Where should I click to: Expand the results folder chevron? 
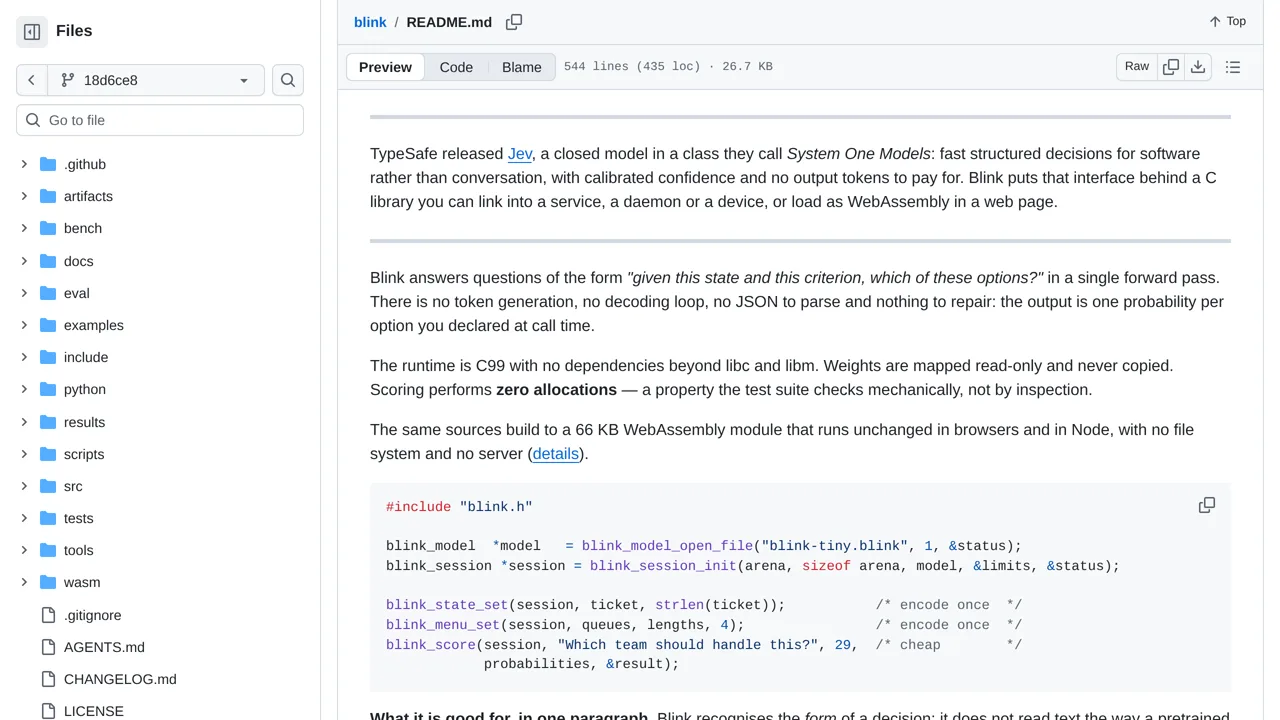point(24,422)
